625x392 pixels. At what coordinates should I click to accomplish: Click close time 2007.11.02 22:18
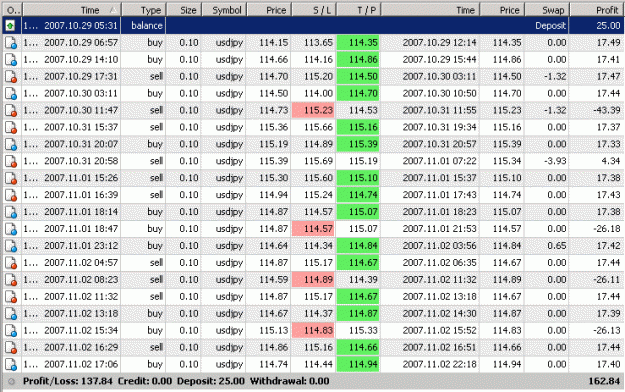439,365
